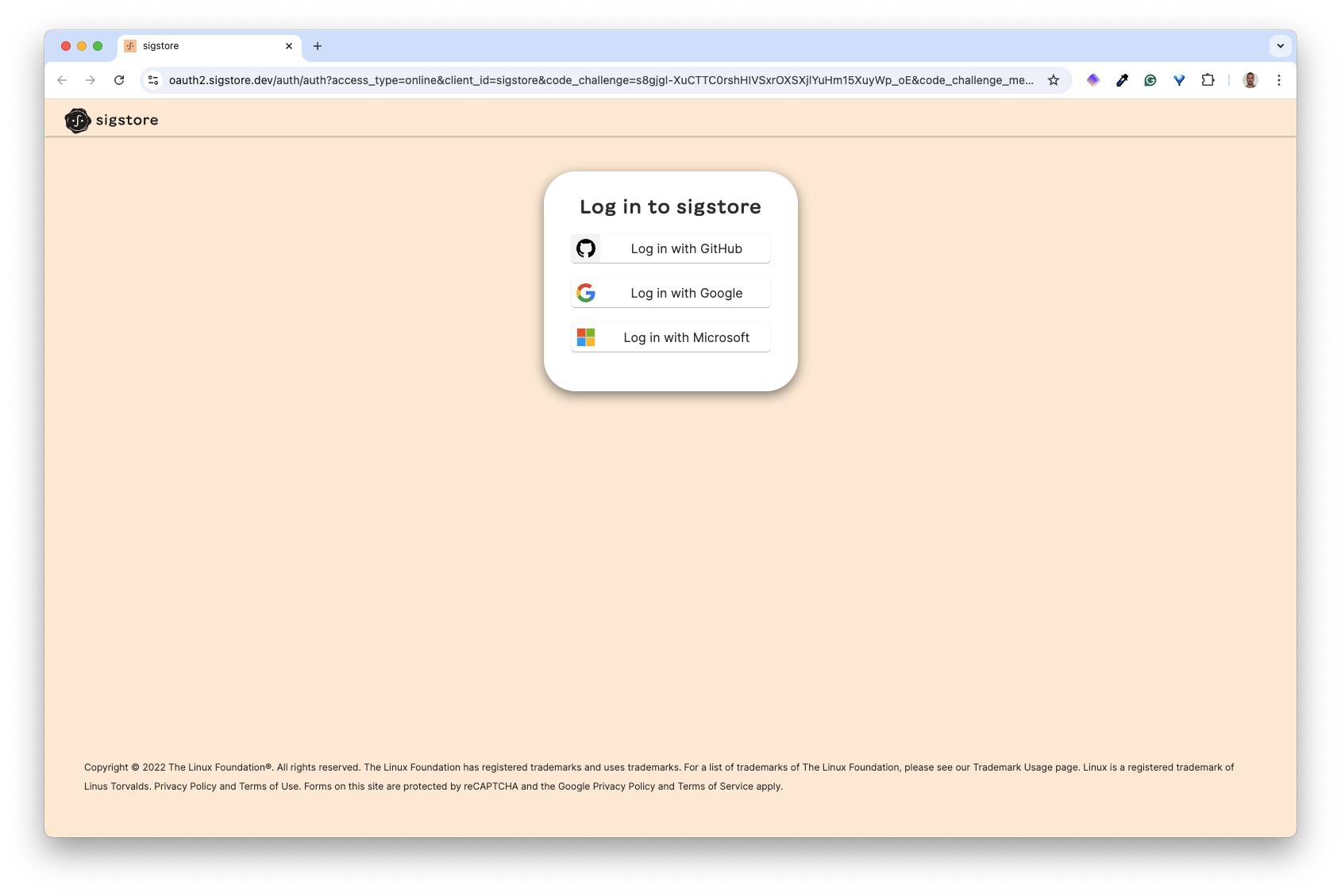Viewport: 1341px width, 896px height.
Task: Open the purple diamond extension
Action: point(1093,80)
